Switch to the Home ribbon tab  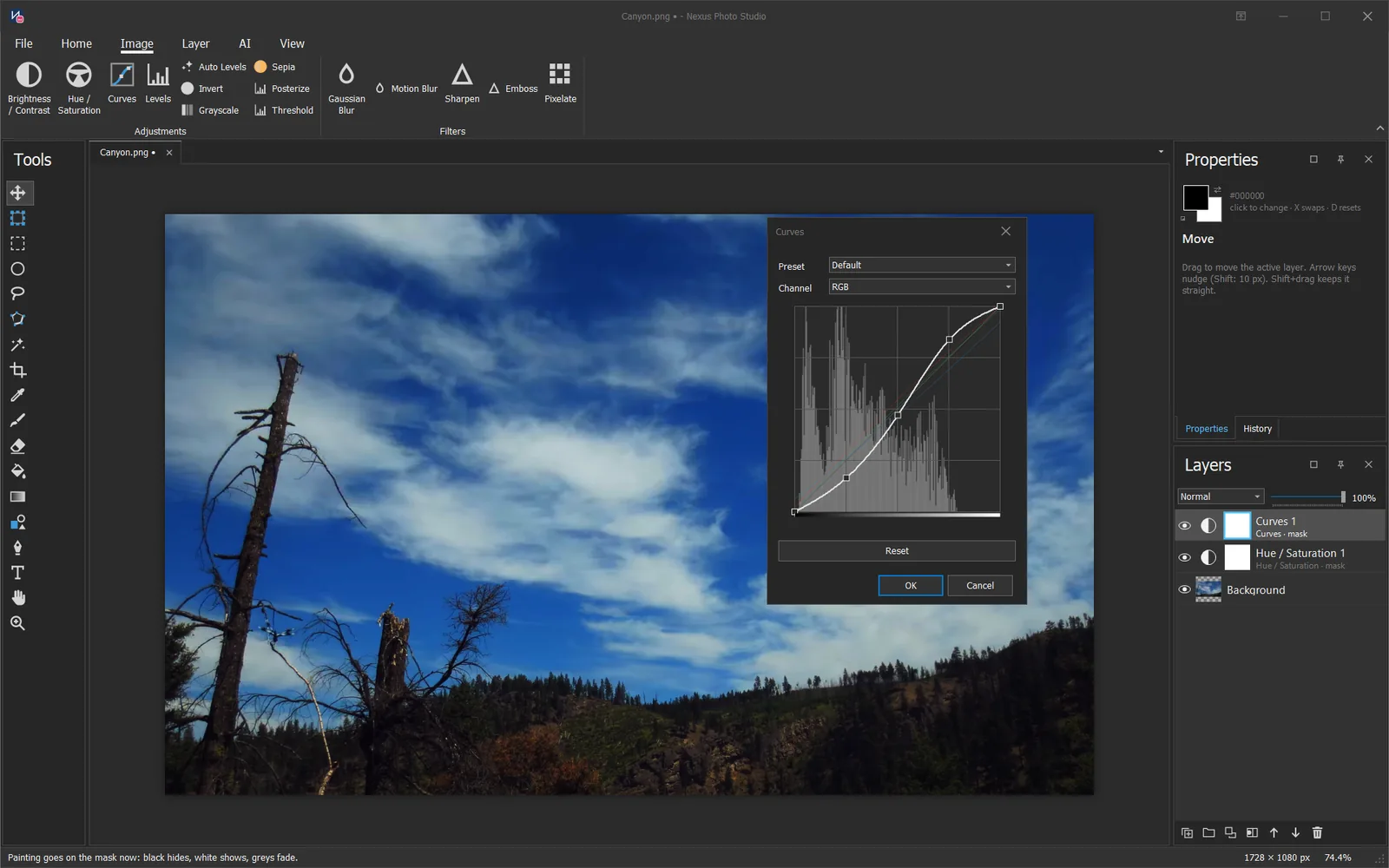(76, 43)
